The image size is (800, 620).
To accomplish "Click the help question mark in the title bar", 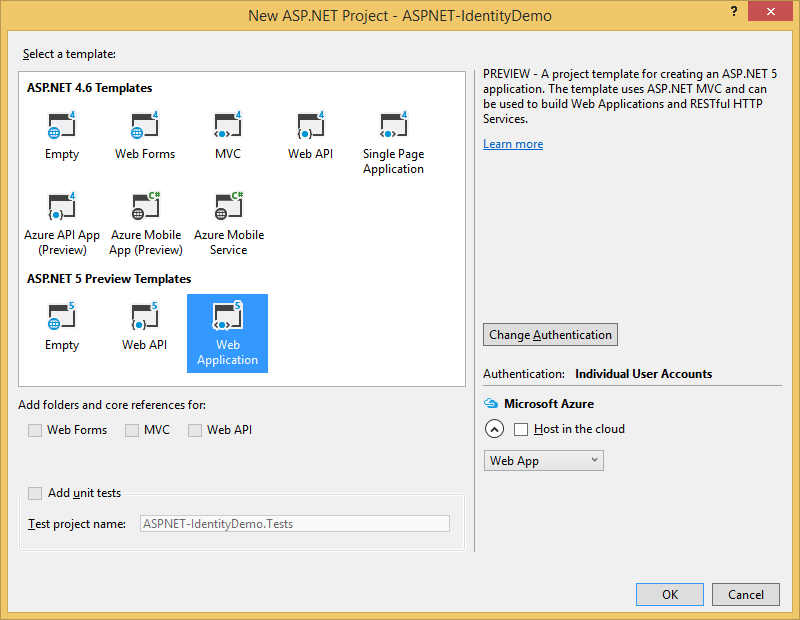I will click(734, 11).
